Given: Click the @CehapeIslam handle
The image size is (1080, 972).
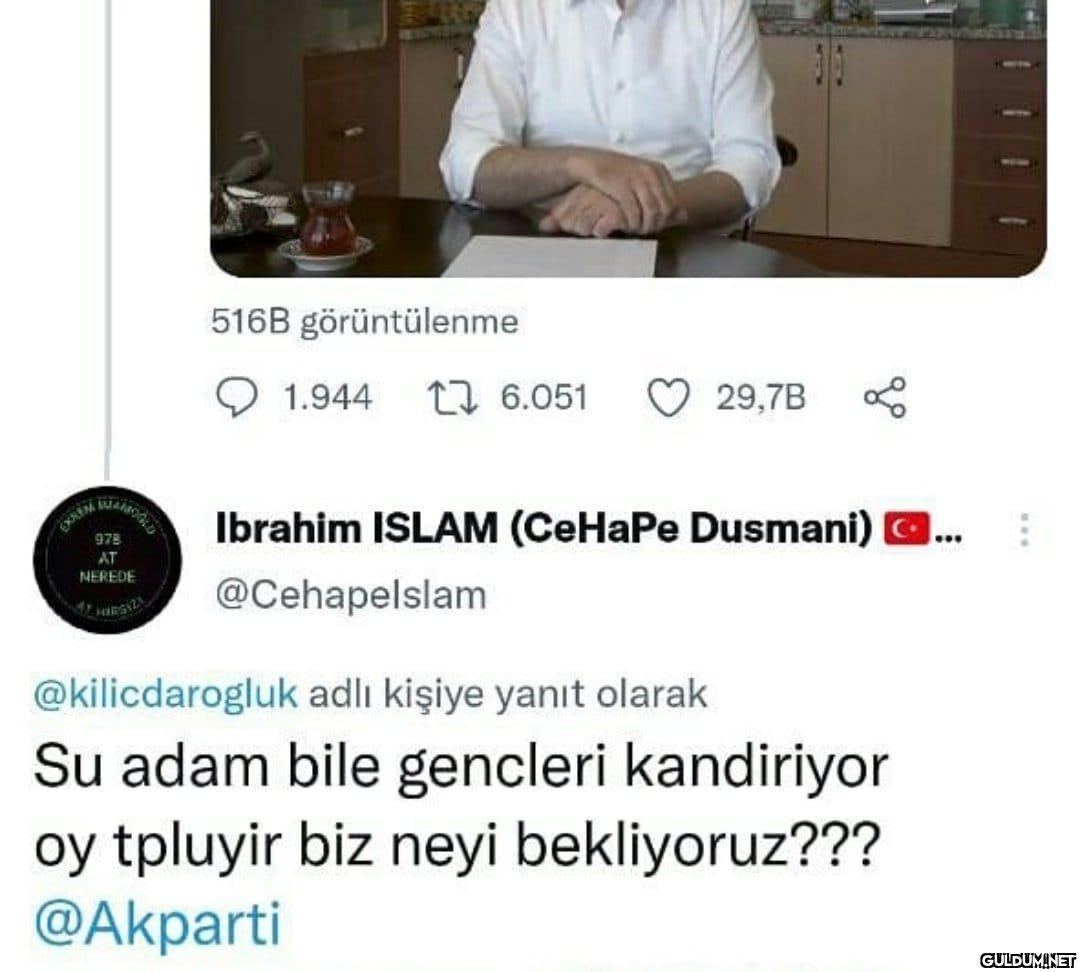Looking at the screenshot, I should point(351,595).
